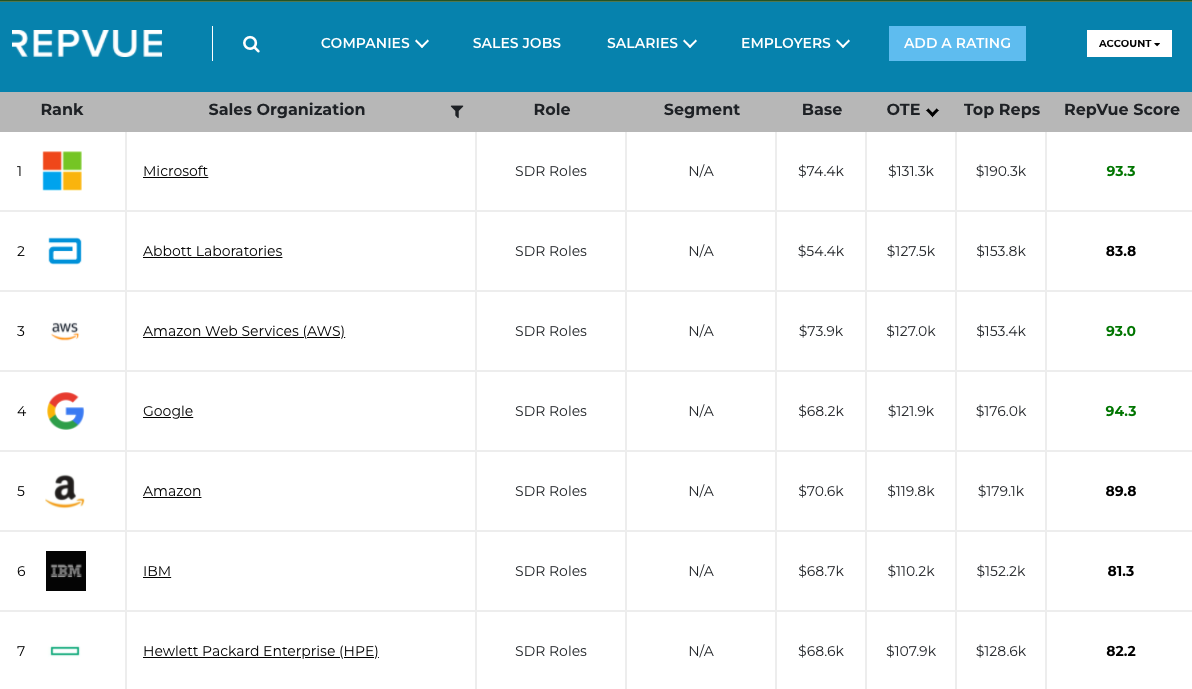Go to Sales Jobs
Screen dimensions: 1192x689
coord(517,43)
